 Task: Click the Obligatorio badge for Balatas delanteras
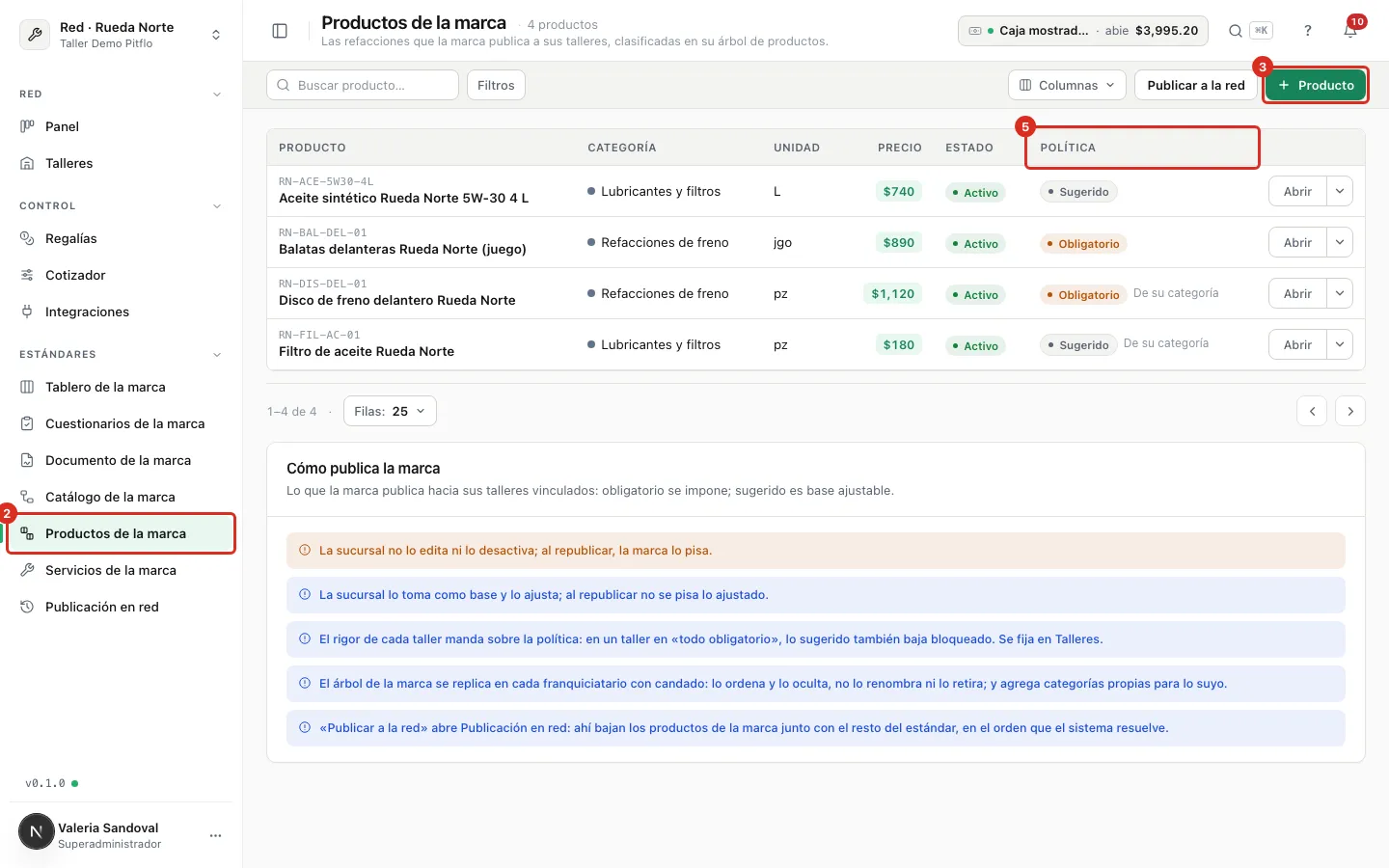click(x=1083, y=244)
